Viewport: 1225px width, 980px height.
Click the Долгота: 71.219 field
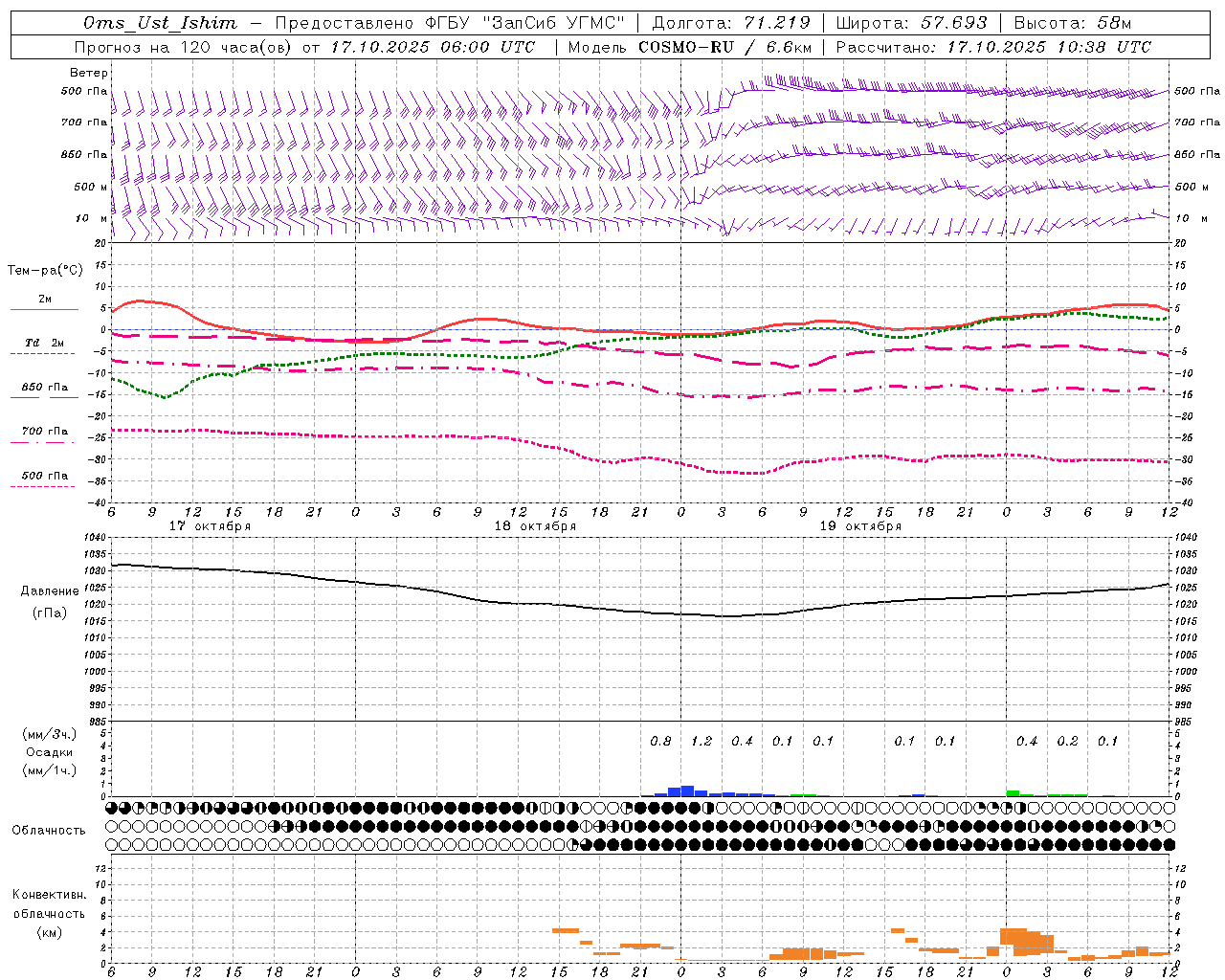731,23
